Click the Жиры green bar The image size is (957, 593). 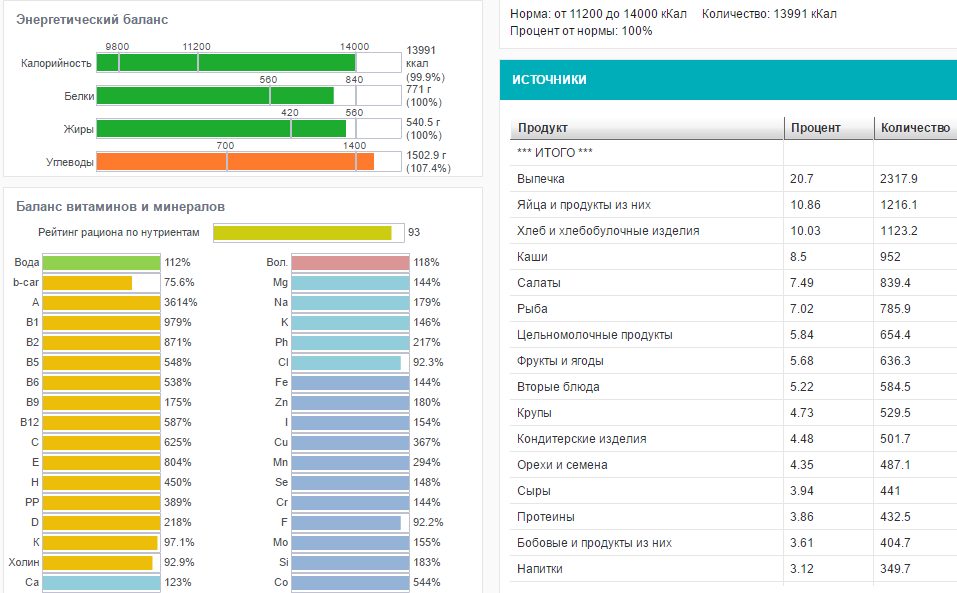221,129
